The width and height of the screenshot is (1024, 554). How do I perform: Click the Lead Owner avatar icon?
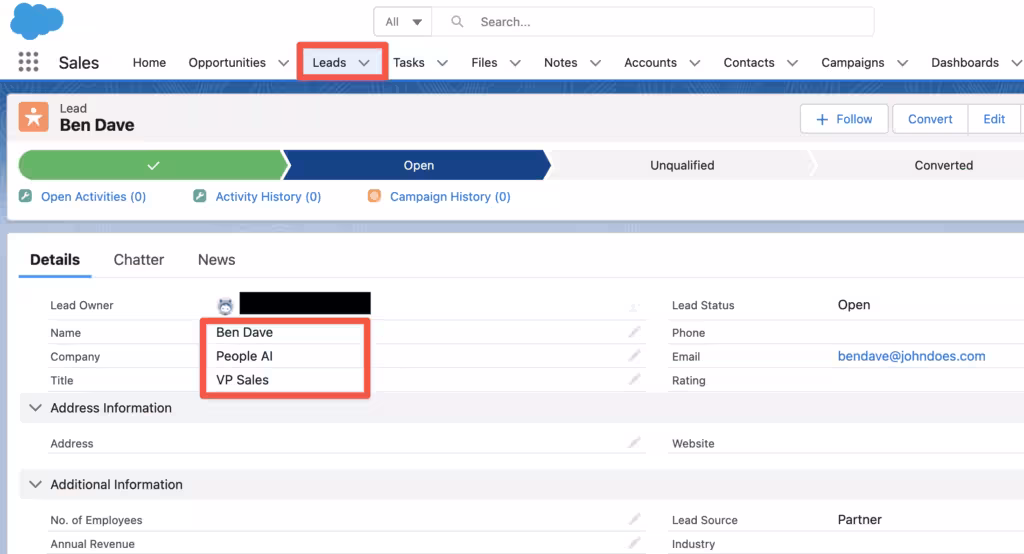(x=225, y=305)
